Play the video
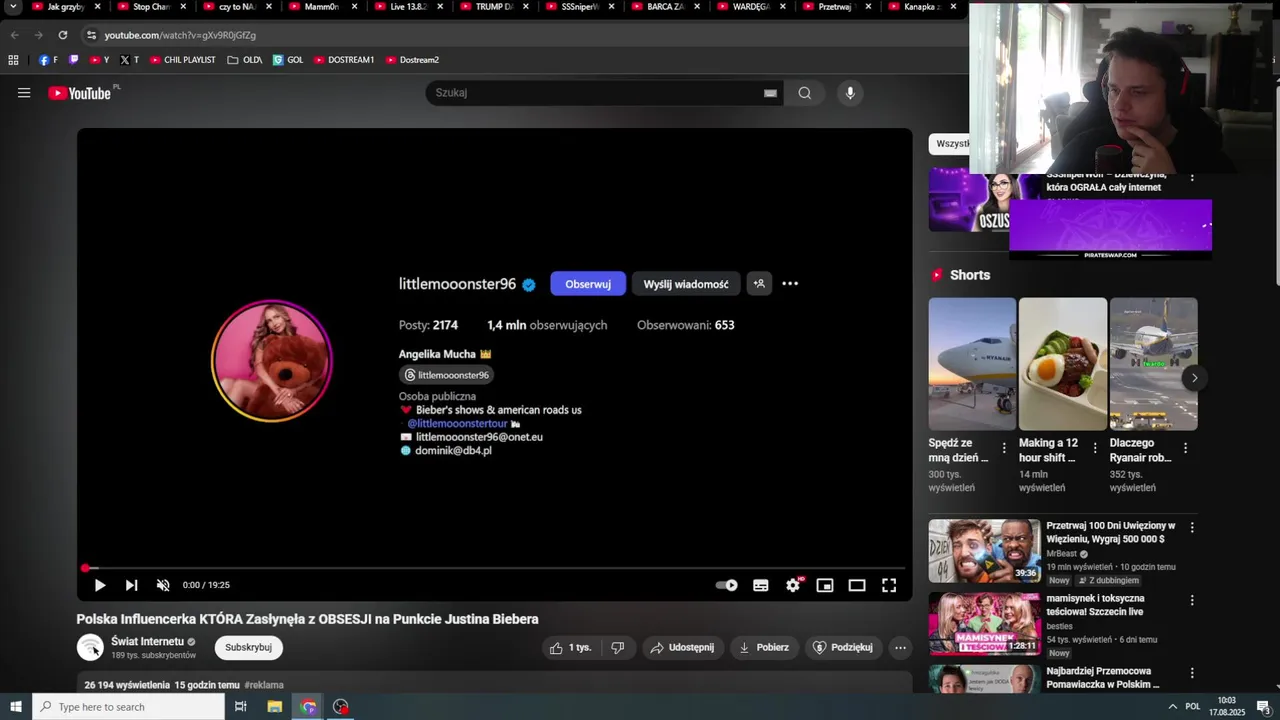The height and width of the screenshot is (720, 1280). tap(100, 585)
